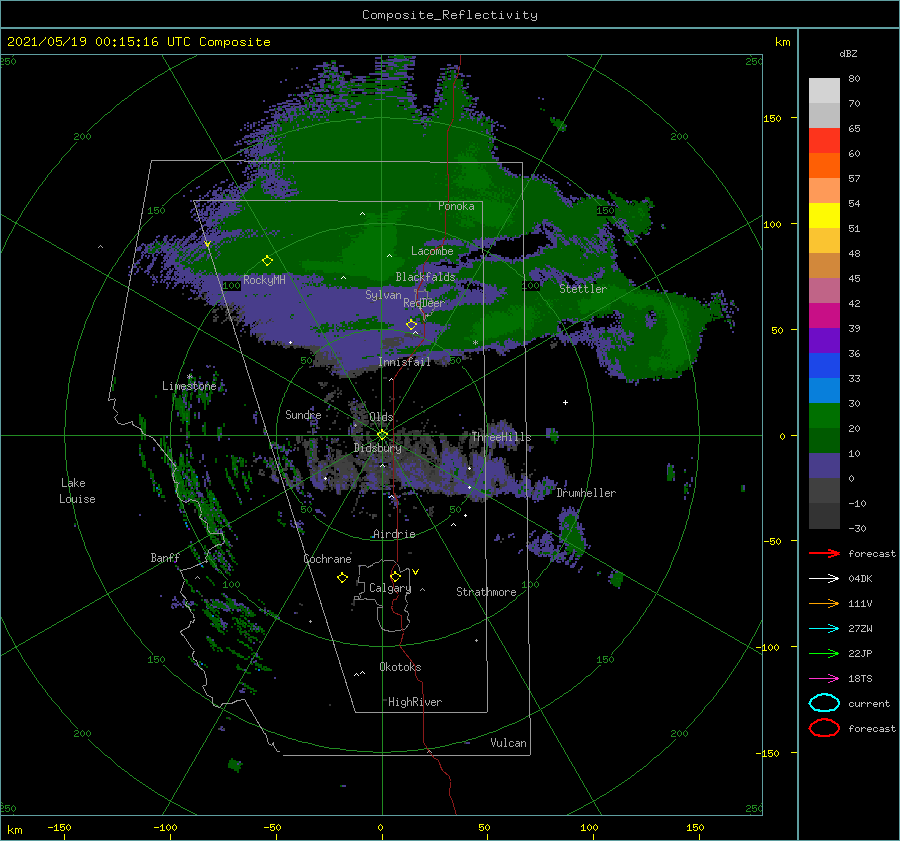
Task: Click the dBZ legend heading
Action: pos(848,53)
